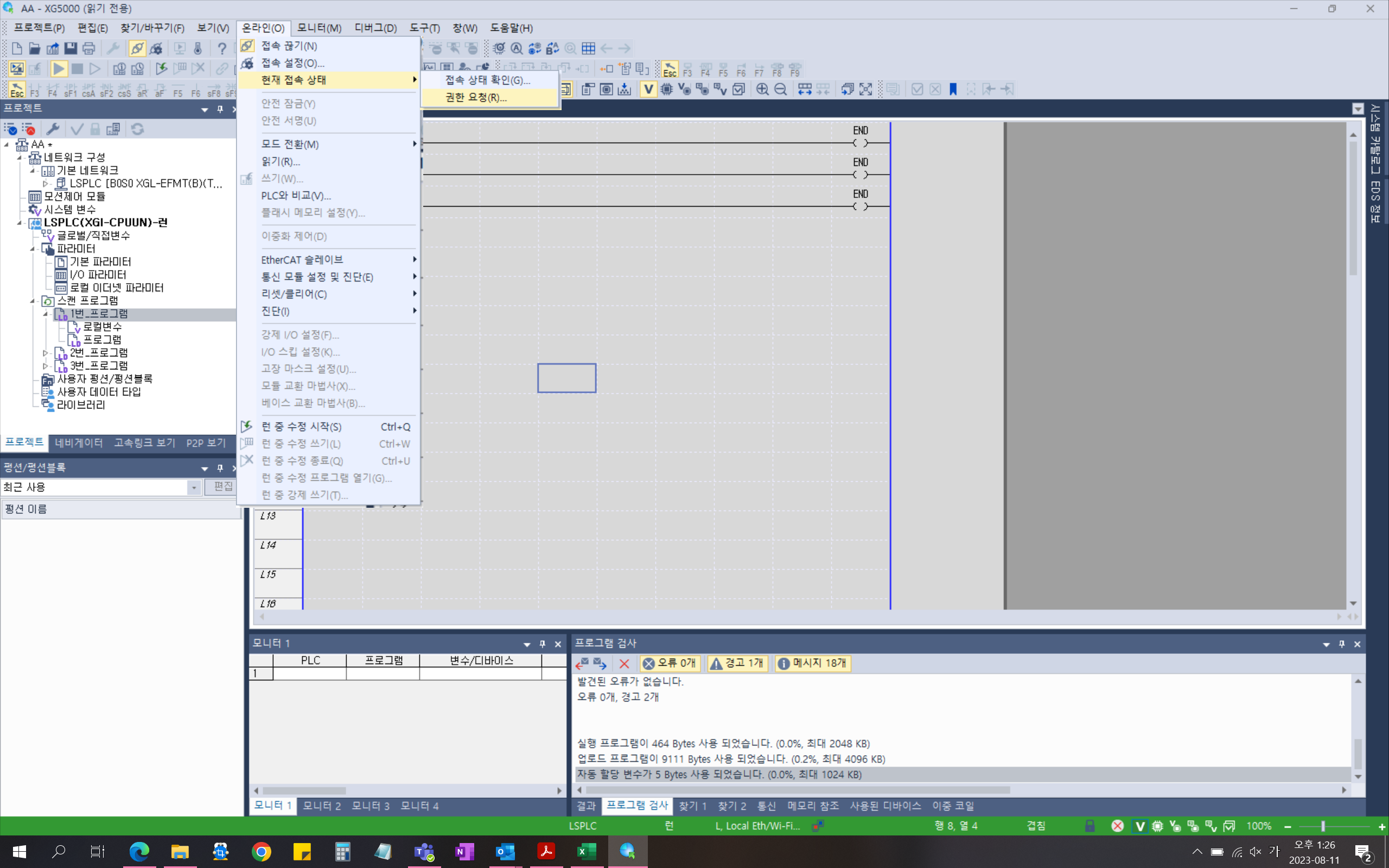Collapse the 파라미터 tree node
This screenshot has width=1389, height=868.
[x=33, y=248]
